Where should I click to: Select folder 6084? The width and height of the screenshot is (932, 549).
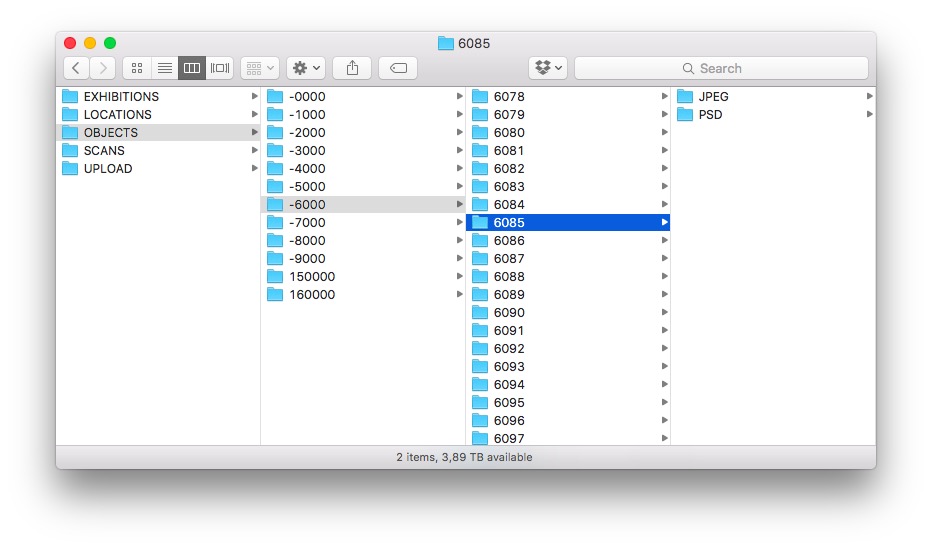[x=568, y=204]
